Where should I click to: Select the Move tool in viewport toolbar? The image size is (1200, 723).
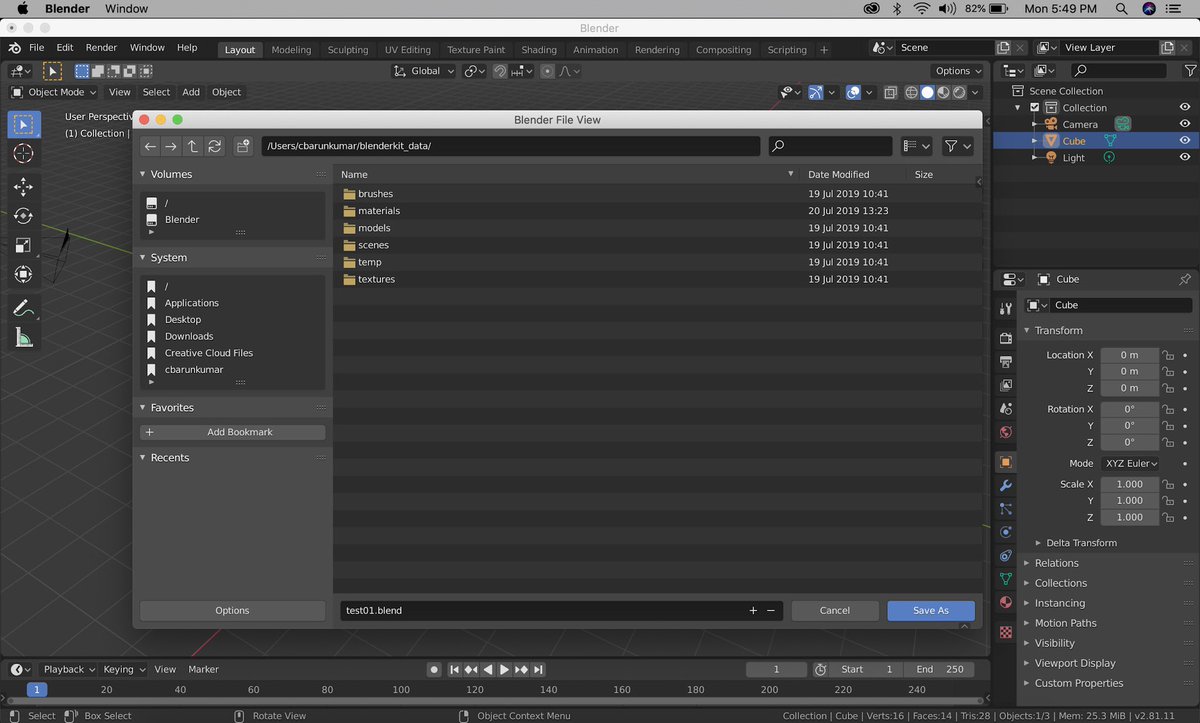tap(23, 187)
